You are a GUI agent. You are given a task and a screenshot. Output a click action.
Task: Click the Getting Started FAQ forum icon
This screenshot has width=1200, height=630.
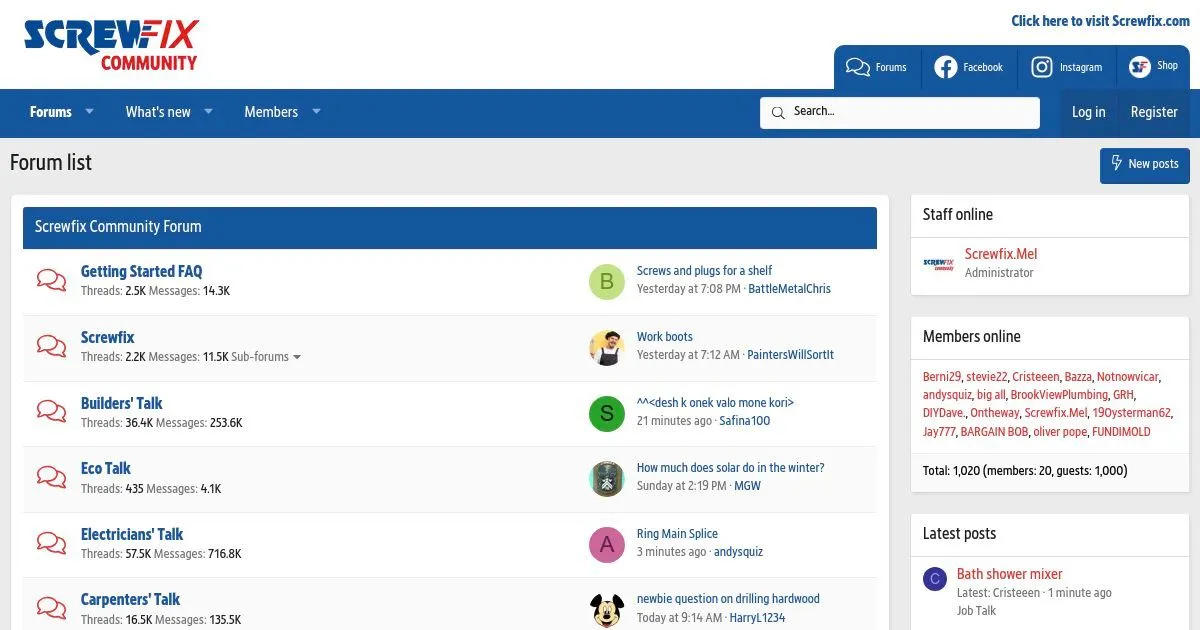[51, 280]
